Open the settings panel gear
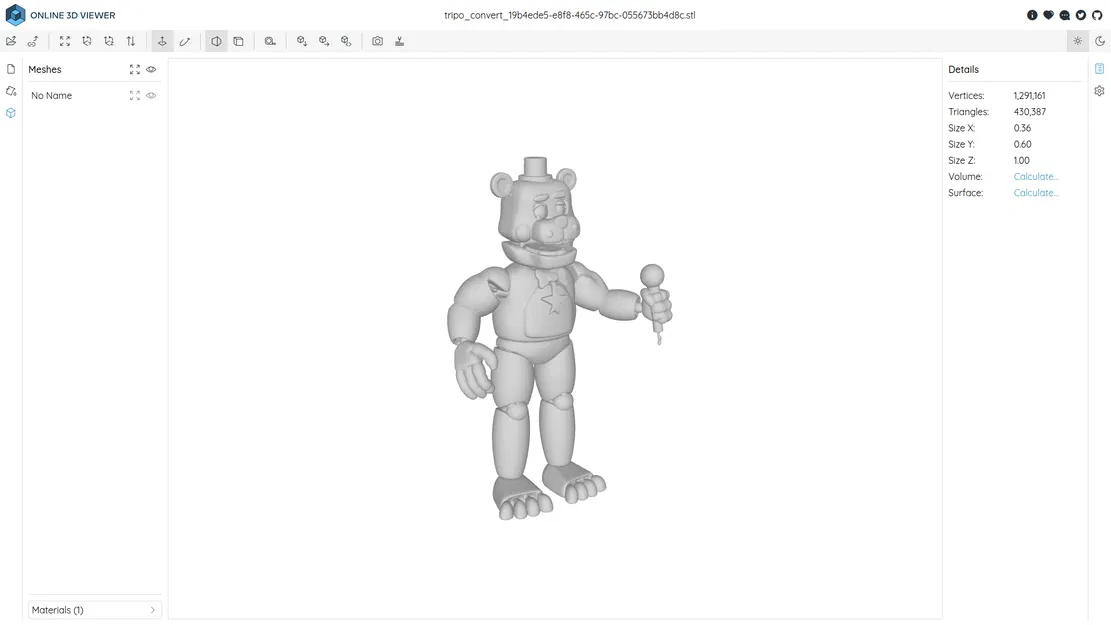The image size is (1111, 625). pyautogui.click(x=1099, y=90)
